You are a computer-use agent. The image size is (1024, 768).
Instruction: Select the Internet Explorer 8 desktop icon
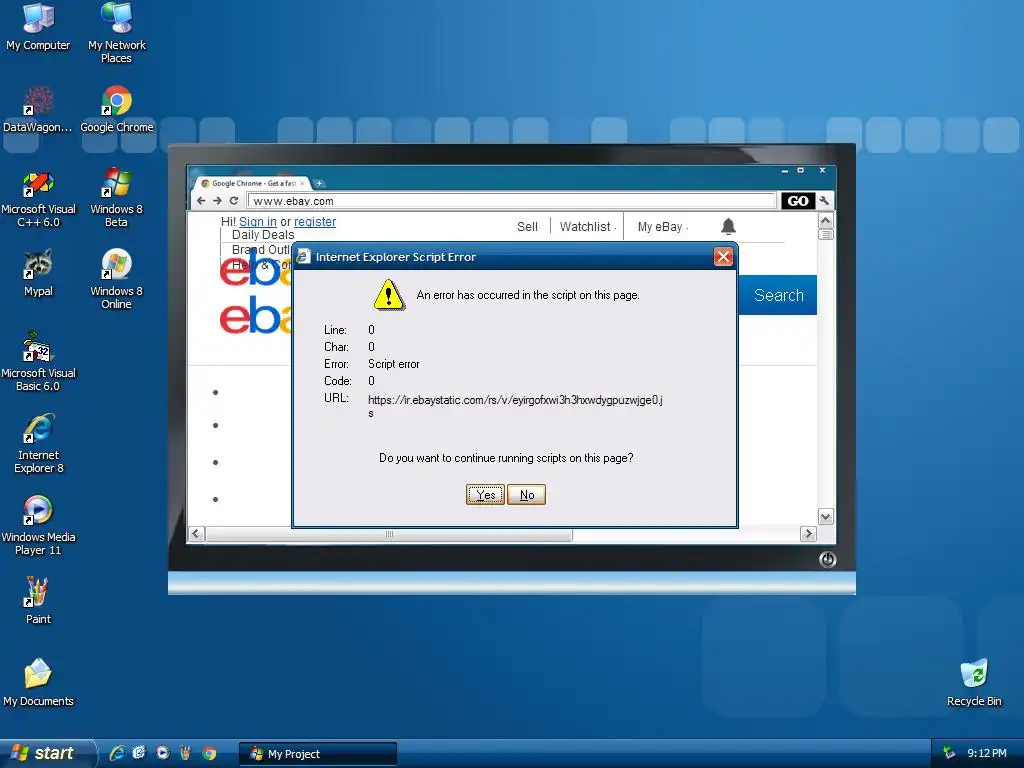(x=38, y=443)
